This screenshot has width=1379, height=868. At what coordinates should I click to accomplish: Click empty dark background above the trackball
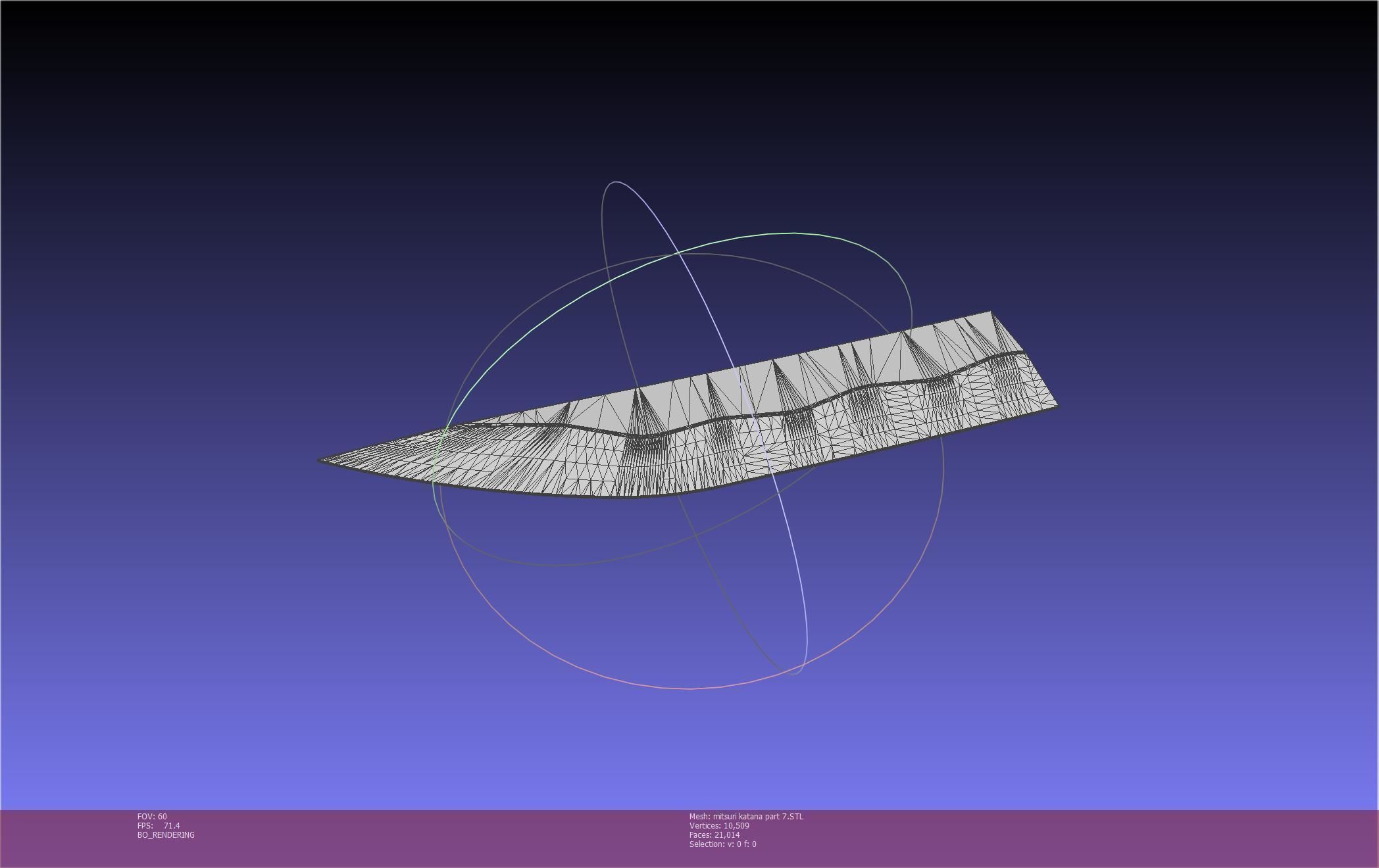(x=691, y=99)
